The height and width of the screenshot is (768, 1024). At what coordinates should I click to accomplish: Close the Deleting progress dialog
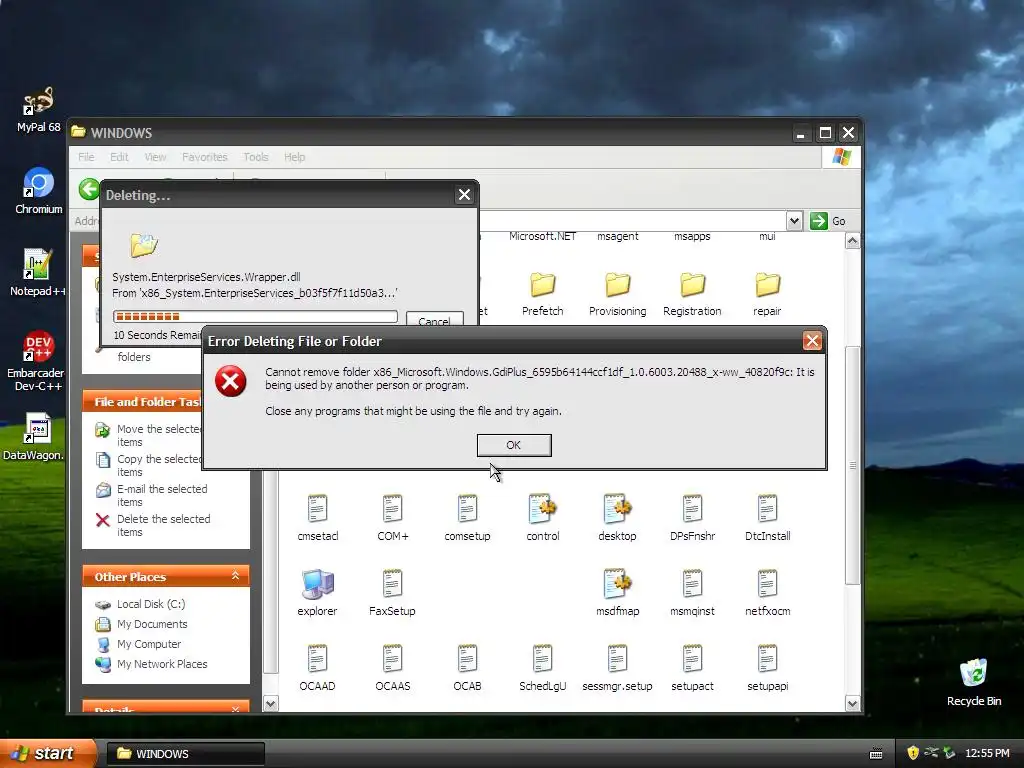[464, 195]
